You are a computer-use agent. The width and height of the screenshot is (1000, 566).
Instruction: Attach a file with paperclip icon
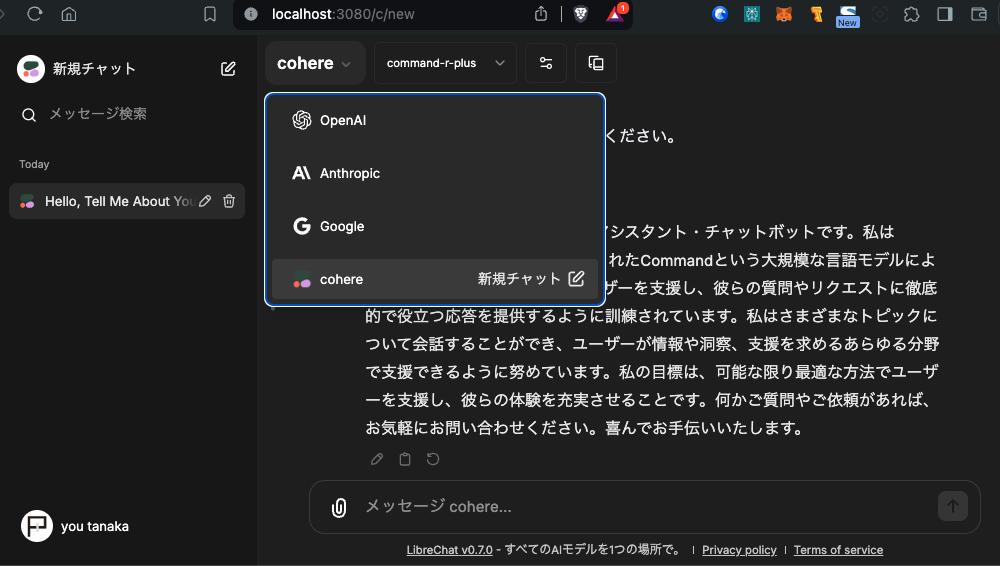339,507
